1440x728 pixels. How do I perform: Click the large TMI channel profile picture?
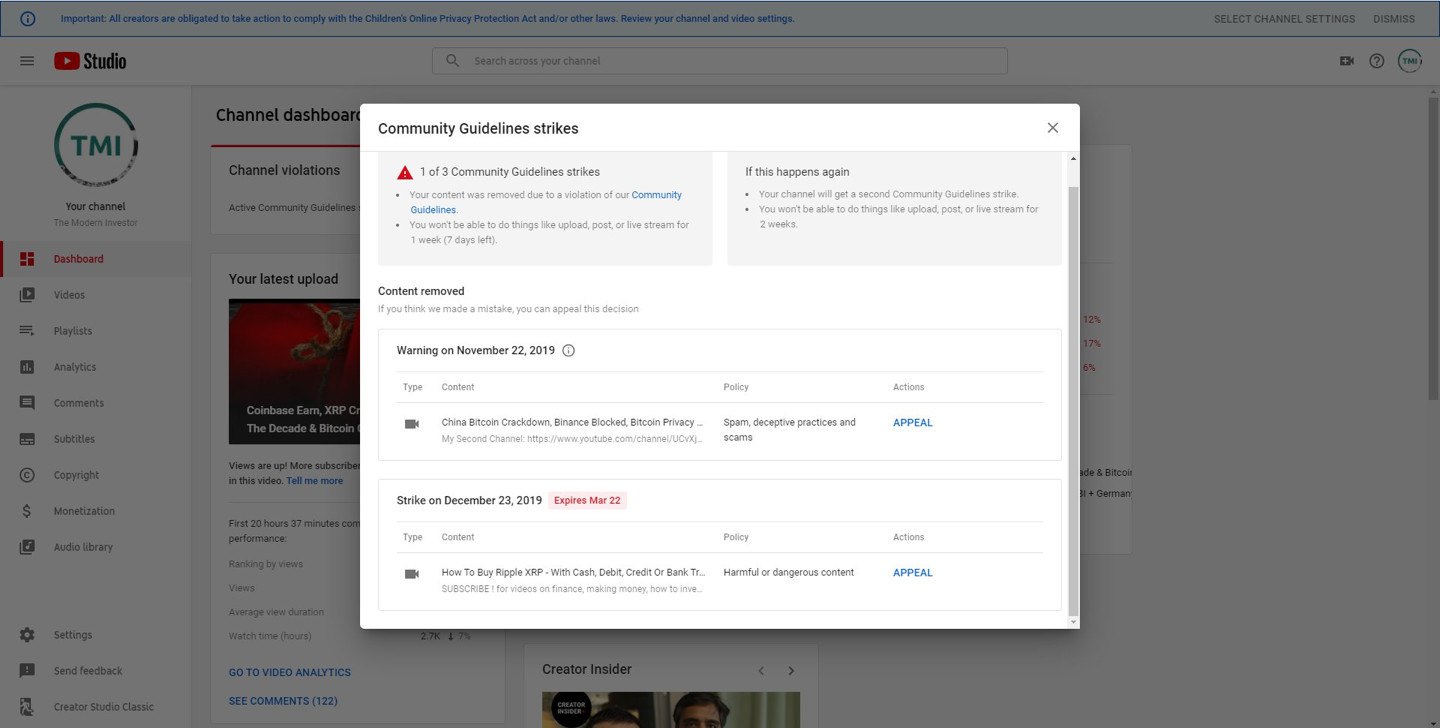click(96, 145)
